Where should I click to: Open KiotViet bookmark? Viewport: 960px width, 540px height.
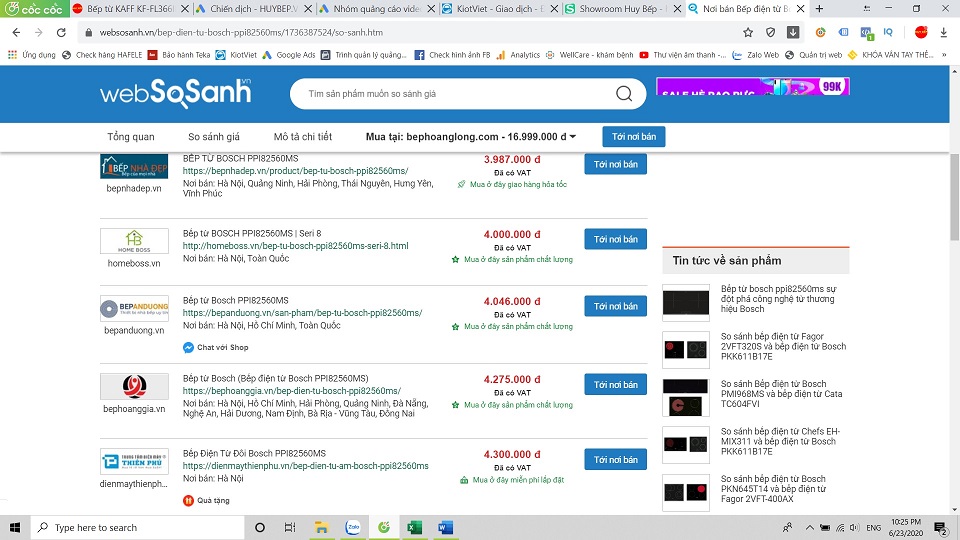coord(236,54)
